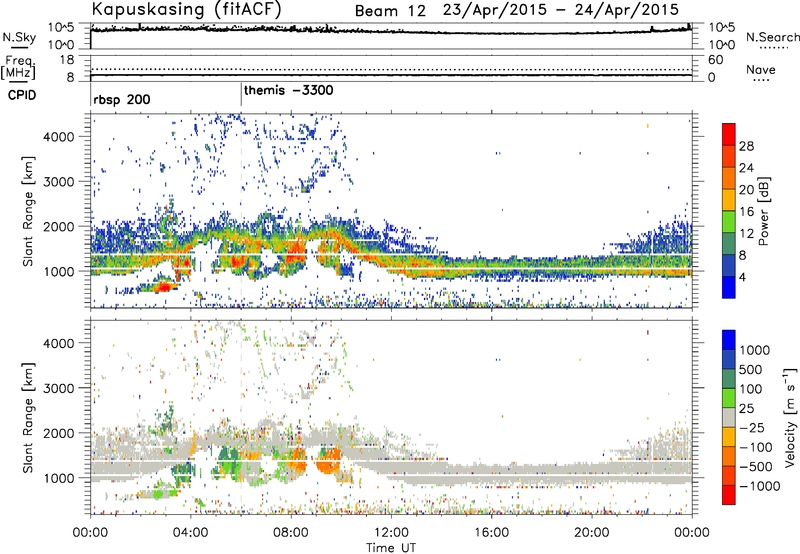800x554 pixels.
Task: Click the 'Nave' legend label
Action: [761, 69]
